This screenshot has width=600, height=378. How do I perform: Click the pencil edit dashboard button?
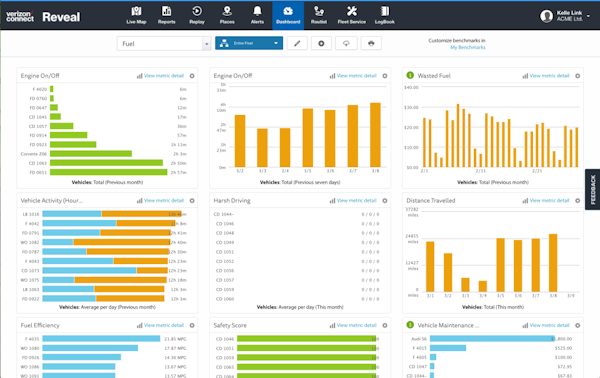point(297,43)
